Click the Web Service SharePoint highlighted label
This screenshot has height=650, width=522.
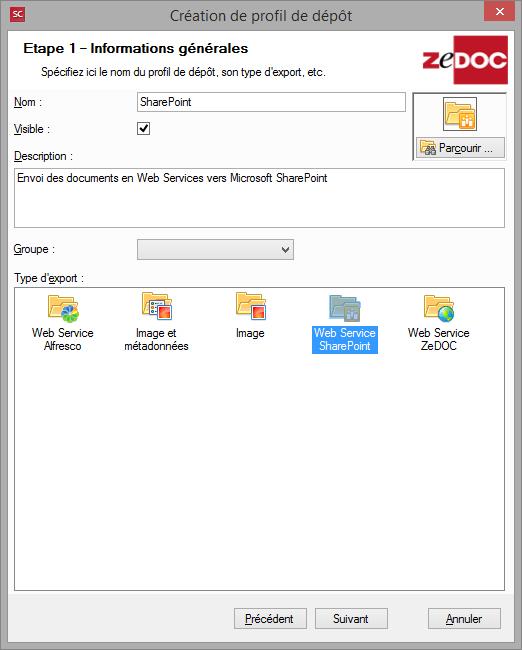click(x=345, y=340)
